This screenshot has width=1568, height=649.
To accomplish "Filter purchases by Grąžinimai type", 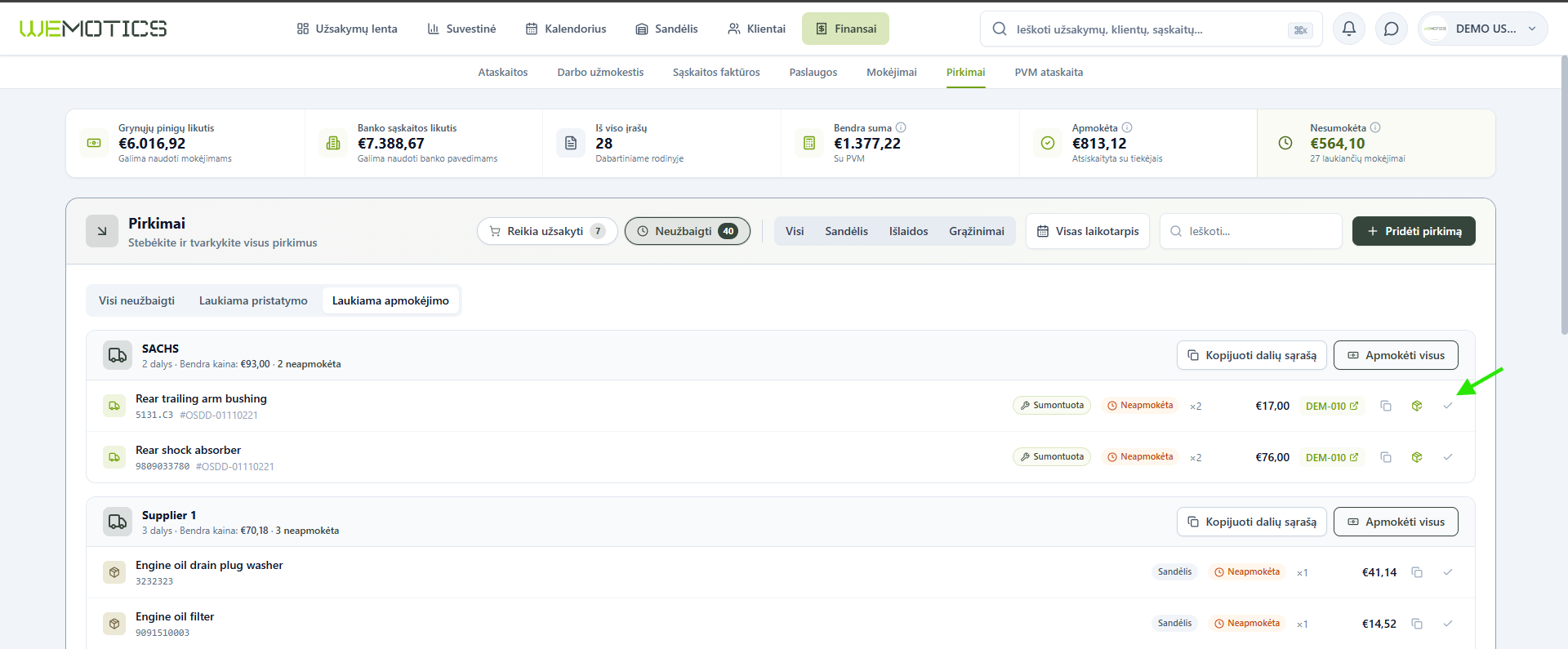I will click(977, 231).
